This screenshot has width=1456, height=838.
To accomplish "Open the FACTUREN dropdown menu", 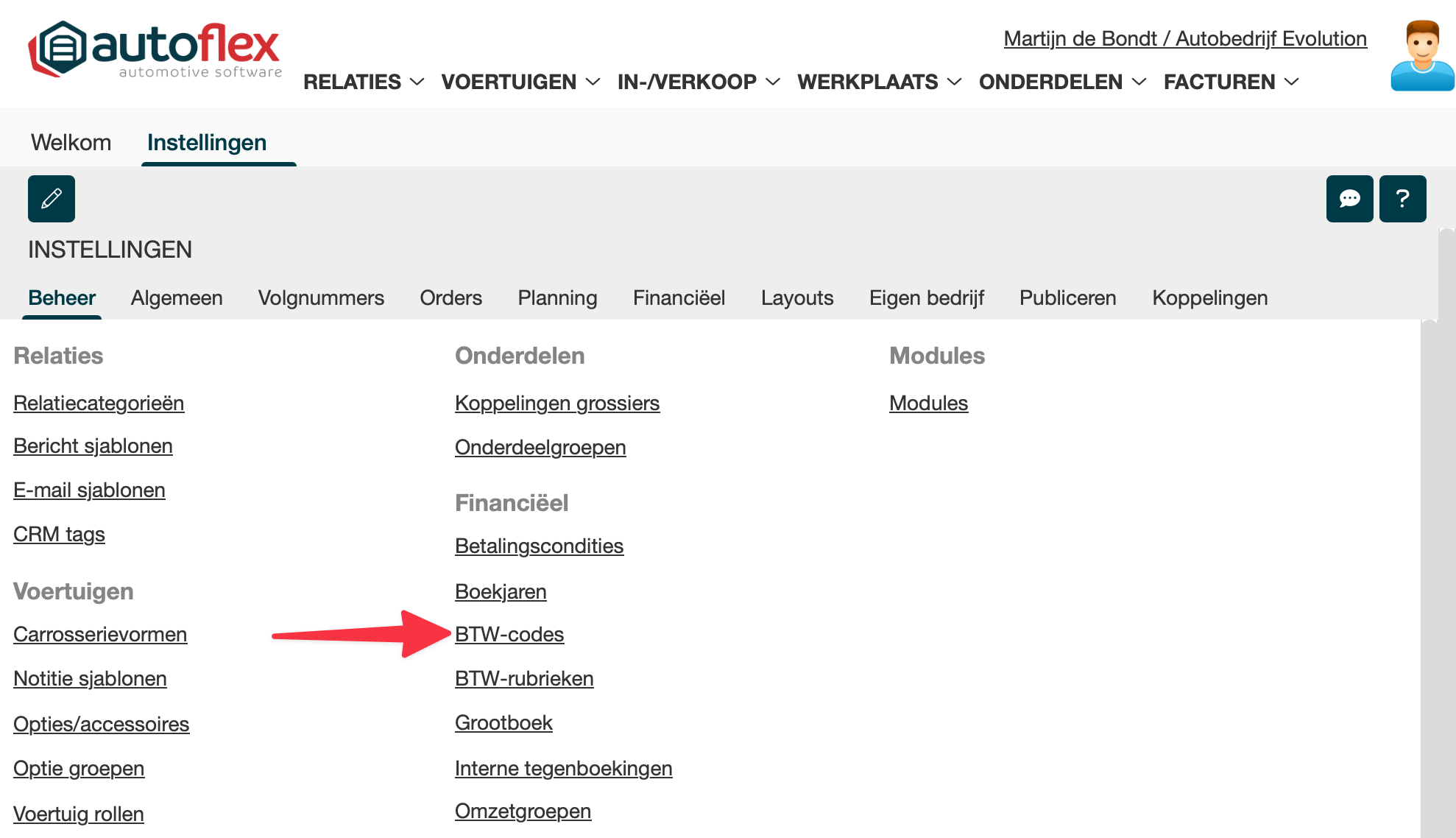I will click(x=1231, y=82).
